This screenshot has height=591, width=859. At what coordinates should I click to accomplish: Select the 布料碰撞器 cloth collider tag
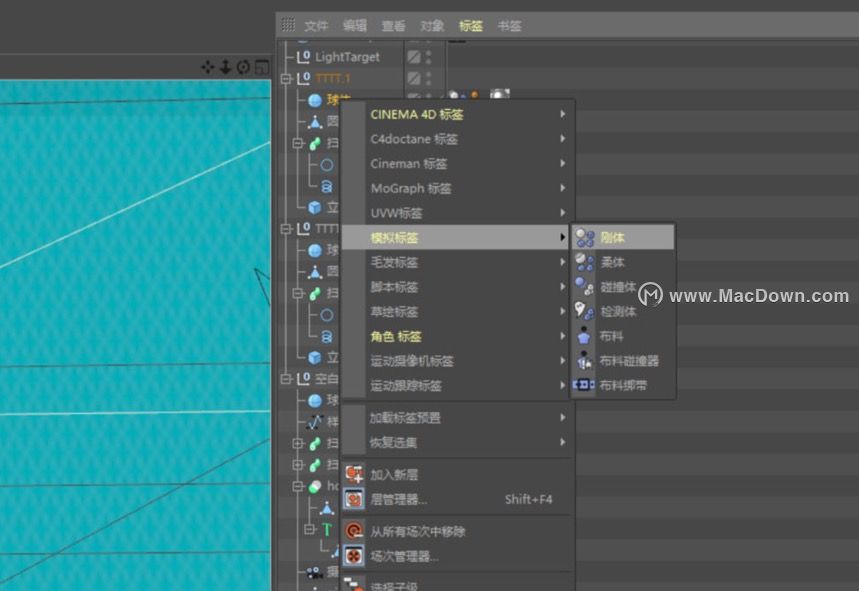pos(622,361)
